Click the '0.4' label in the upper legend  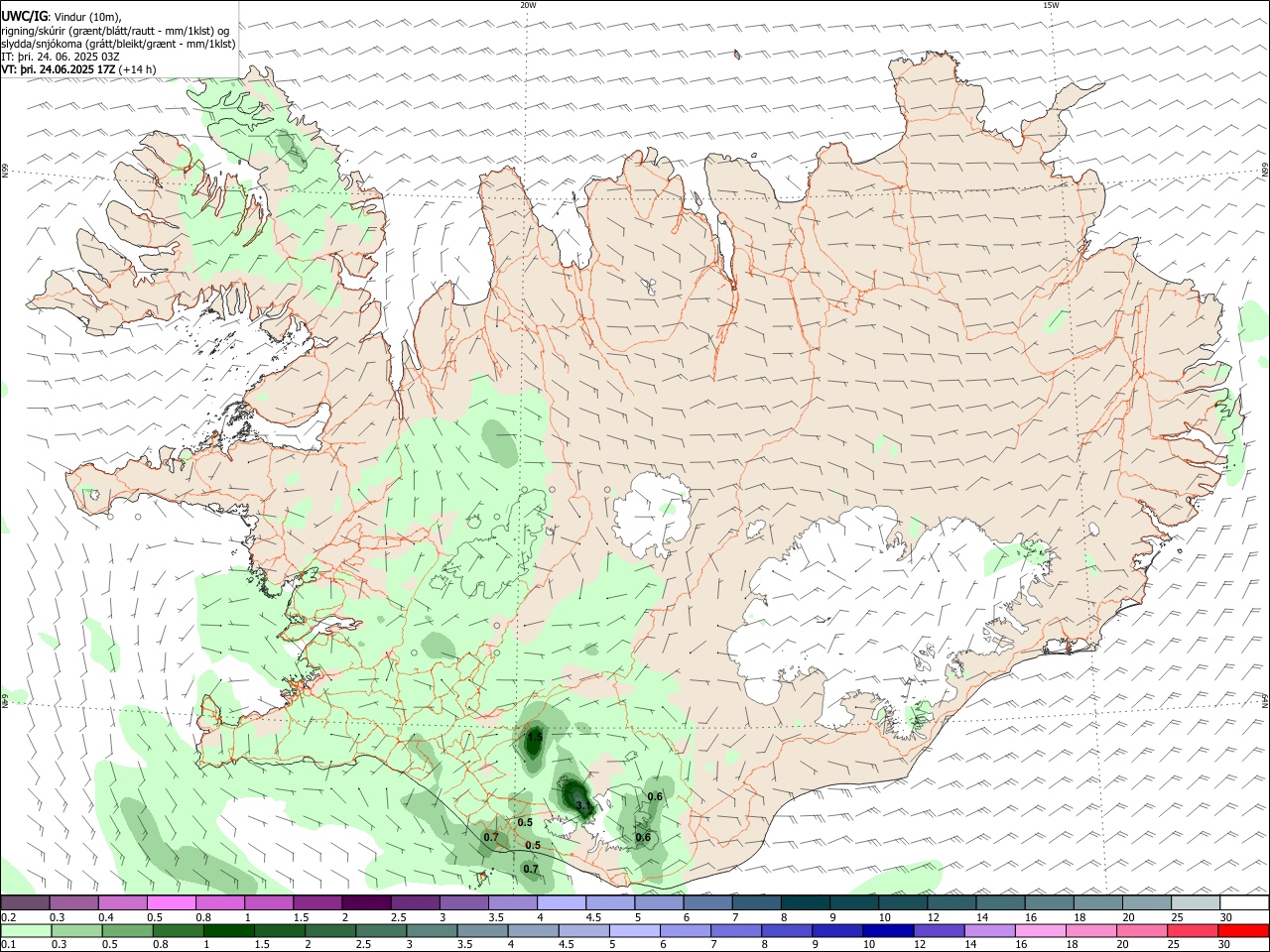tap(105, 917)
